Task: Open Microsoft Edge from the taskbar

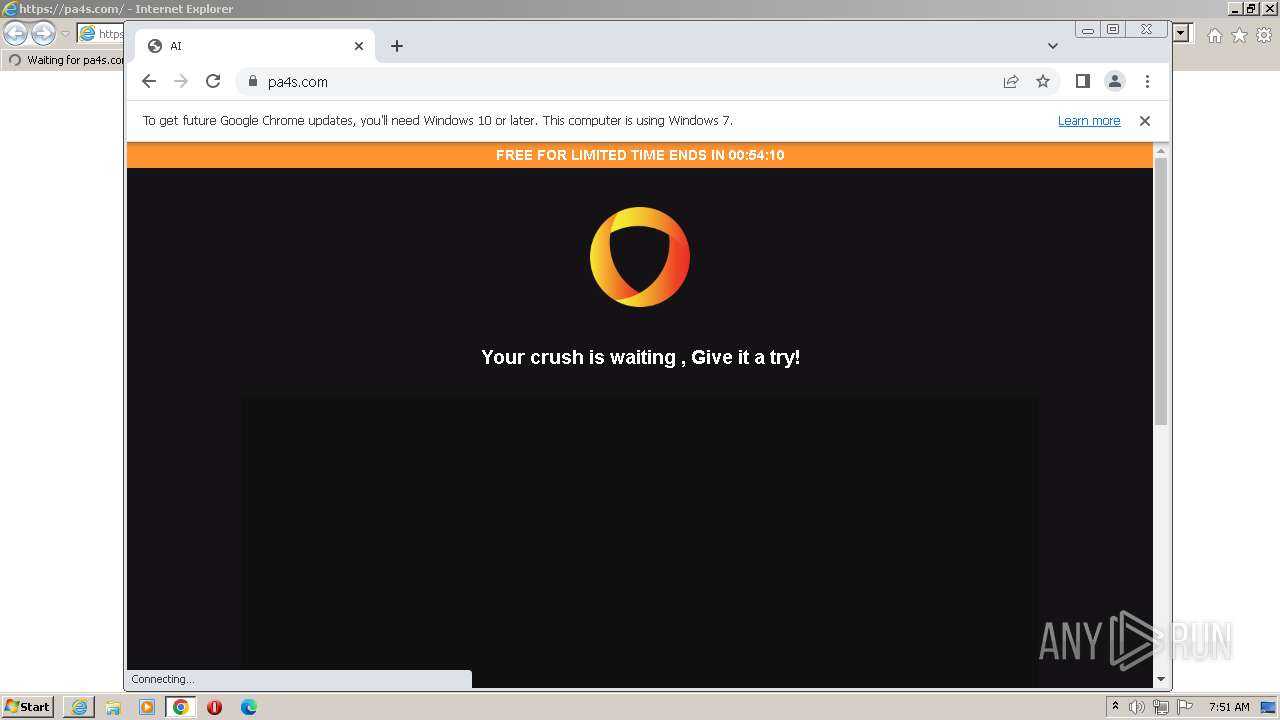Action: [249, 707]
